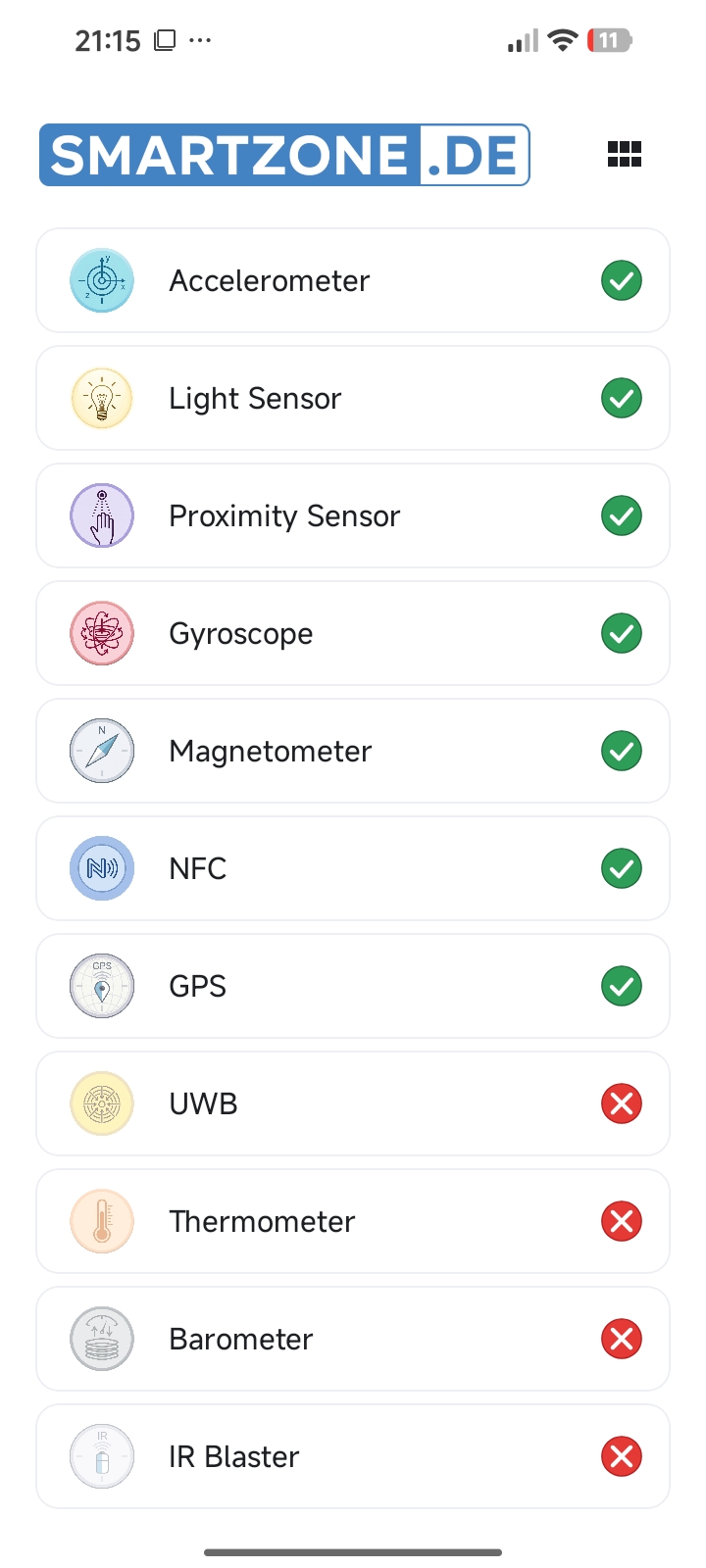Viewport: 706px width, 1568px height.
Task: Open the Gyroscope list entry
Action: (353, 633)
